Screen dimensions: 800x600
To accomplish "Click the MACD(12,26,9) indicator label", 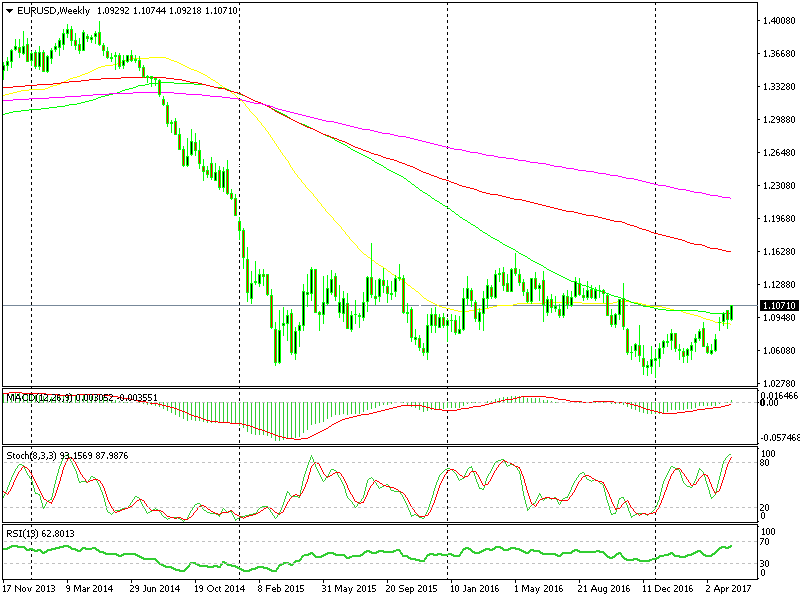I will (82, 397).
